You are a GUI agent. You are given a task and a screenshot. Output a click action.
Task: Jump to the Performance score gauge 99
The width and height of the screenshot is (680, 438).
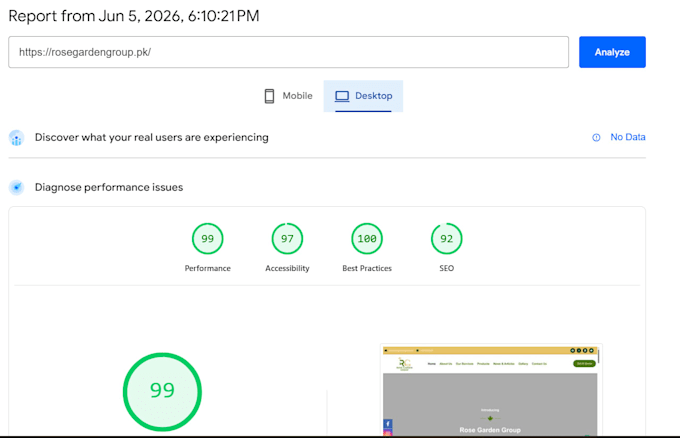(207, 239)
